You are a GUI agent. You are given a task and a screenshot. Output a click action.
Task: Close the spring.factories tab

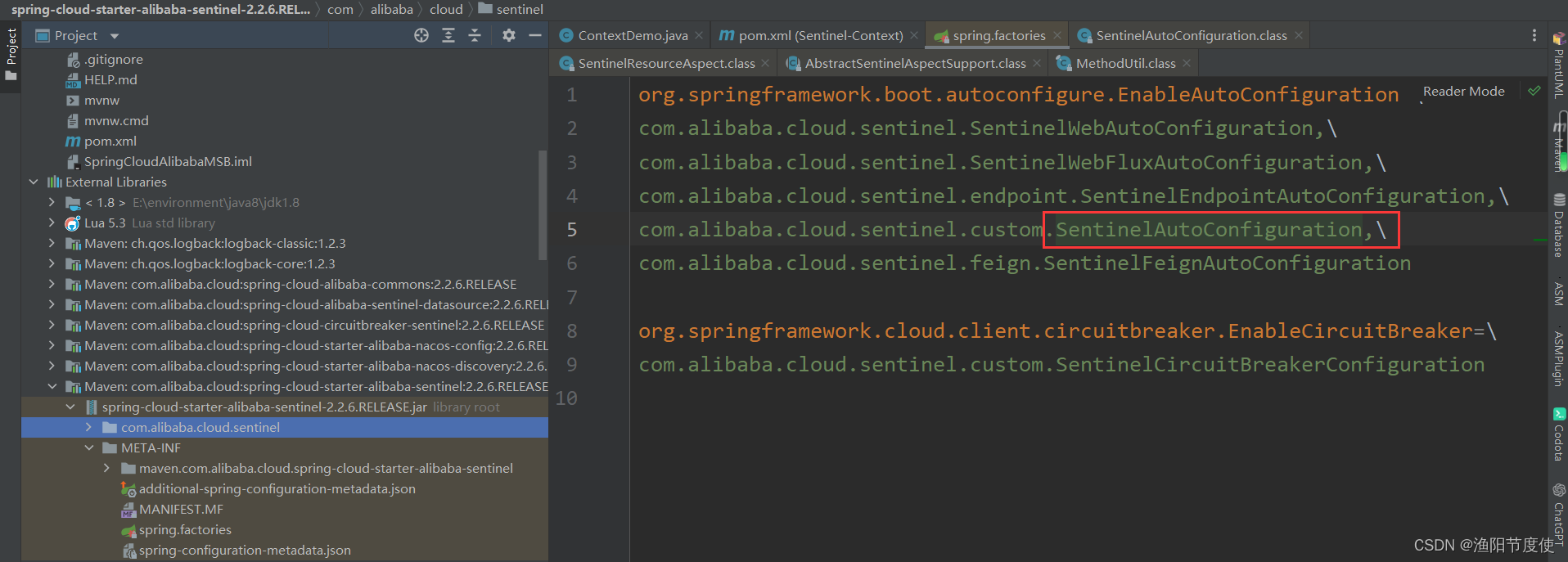coord(1057,35)
